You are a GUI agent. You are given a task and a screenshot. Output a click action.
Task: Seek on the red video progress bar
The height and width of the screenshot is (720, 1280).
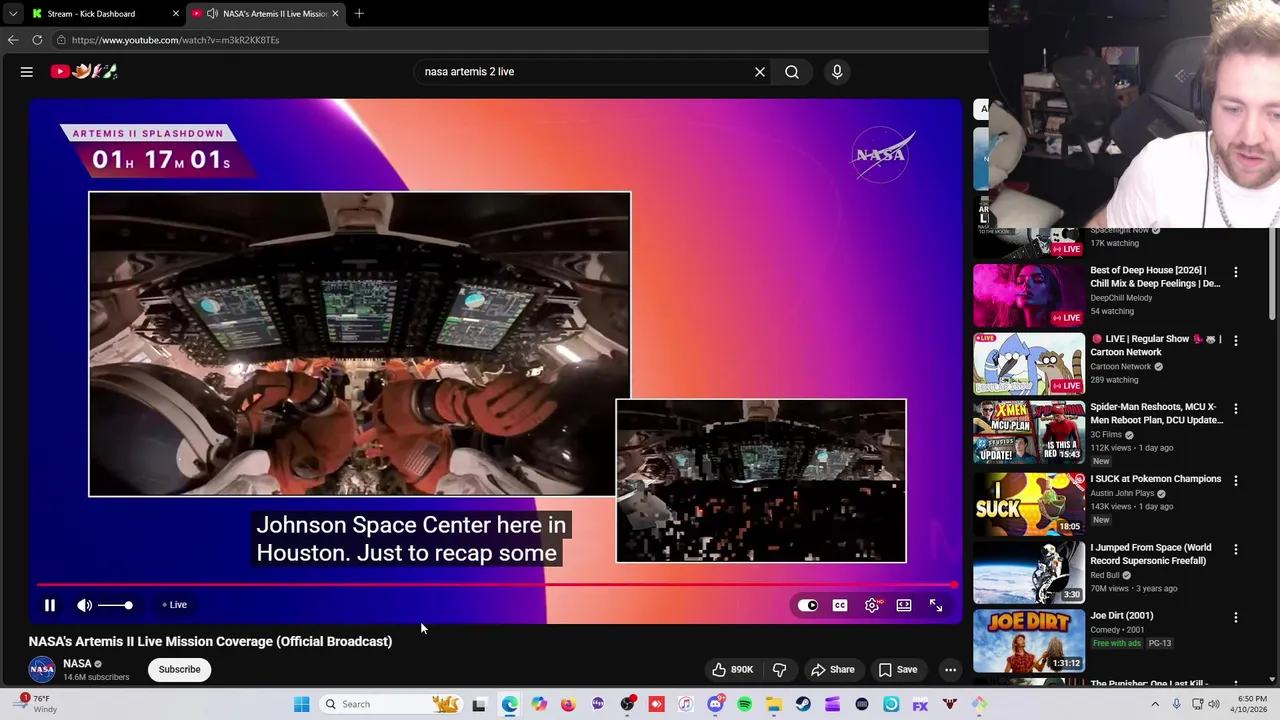(496, 585)
